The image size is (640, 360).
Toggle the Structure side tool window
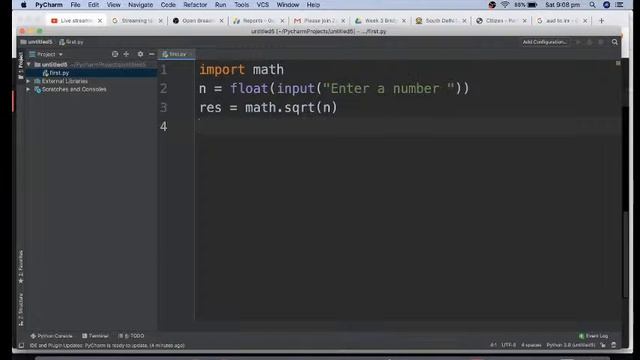click(x=21, y=309)
